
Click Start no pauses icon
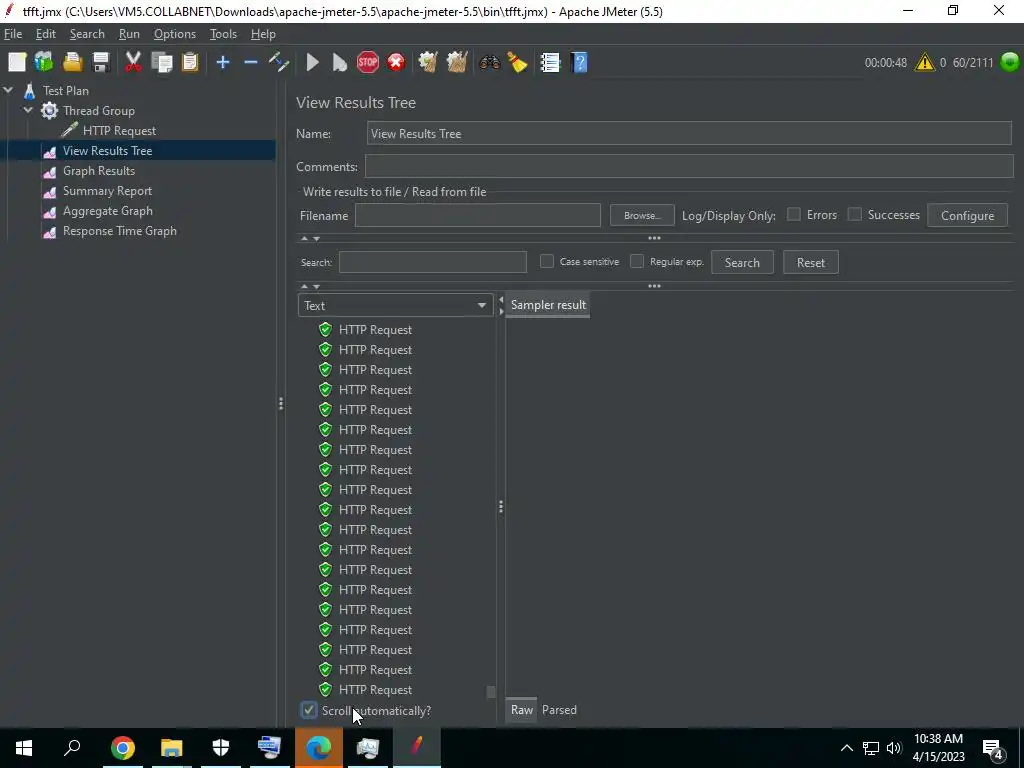(340, 63)
